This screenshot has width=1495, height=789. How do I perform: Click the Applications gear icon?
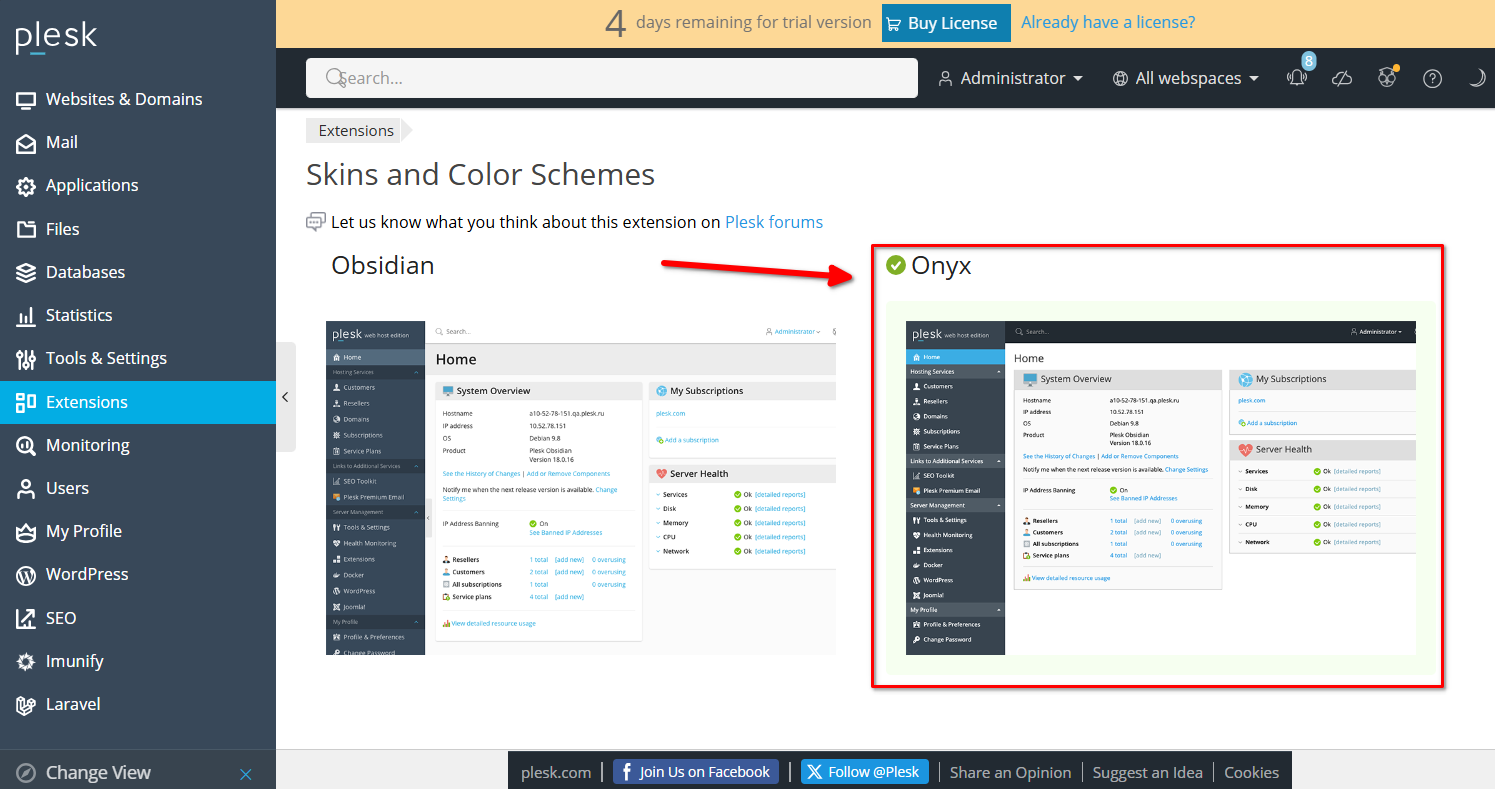[26, 186]
